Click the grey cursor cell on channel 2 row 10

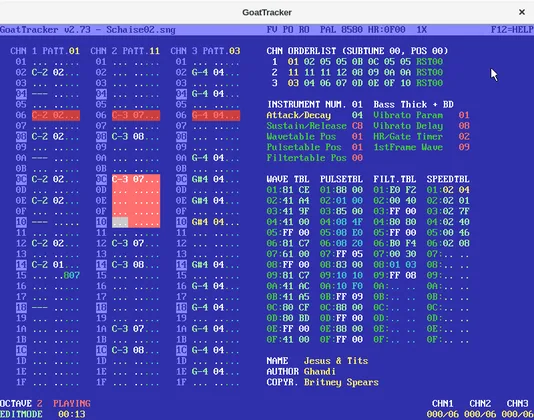pos(120,222)
